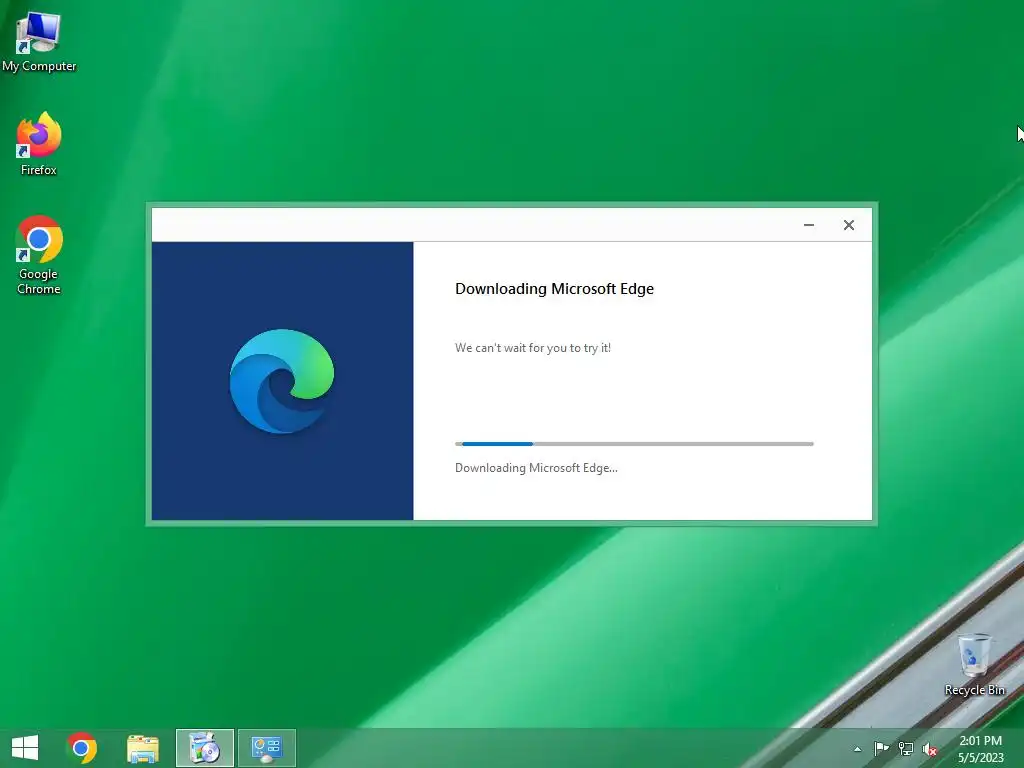
Task: Switch to the installer disc taskbar item
Action: [x=204, y=748]
